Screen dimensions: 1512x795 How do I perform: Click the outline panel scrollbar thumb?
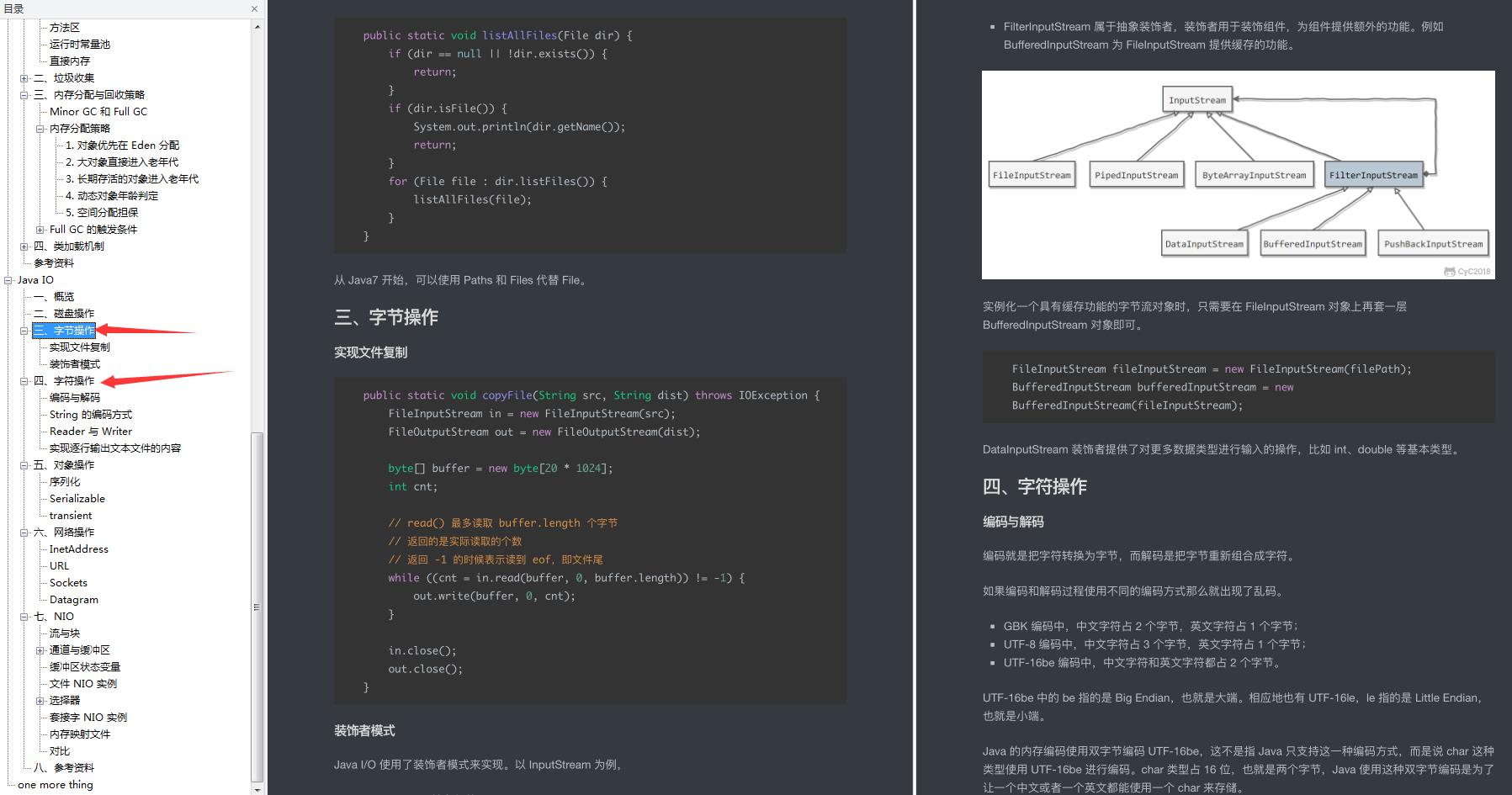[257, 607]
